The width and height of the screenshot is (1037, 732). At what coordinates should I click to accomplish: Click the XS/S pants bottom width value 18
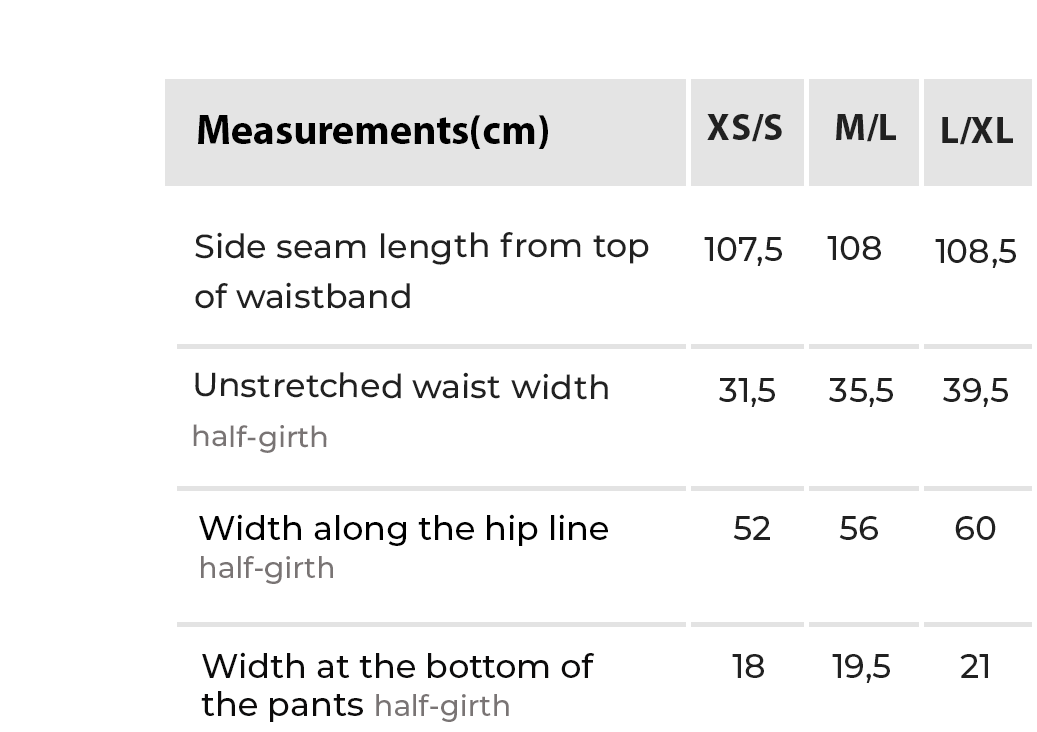click(748, 666)
